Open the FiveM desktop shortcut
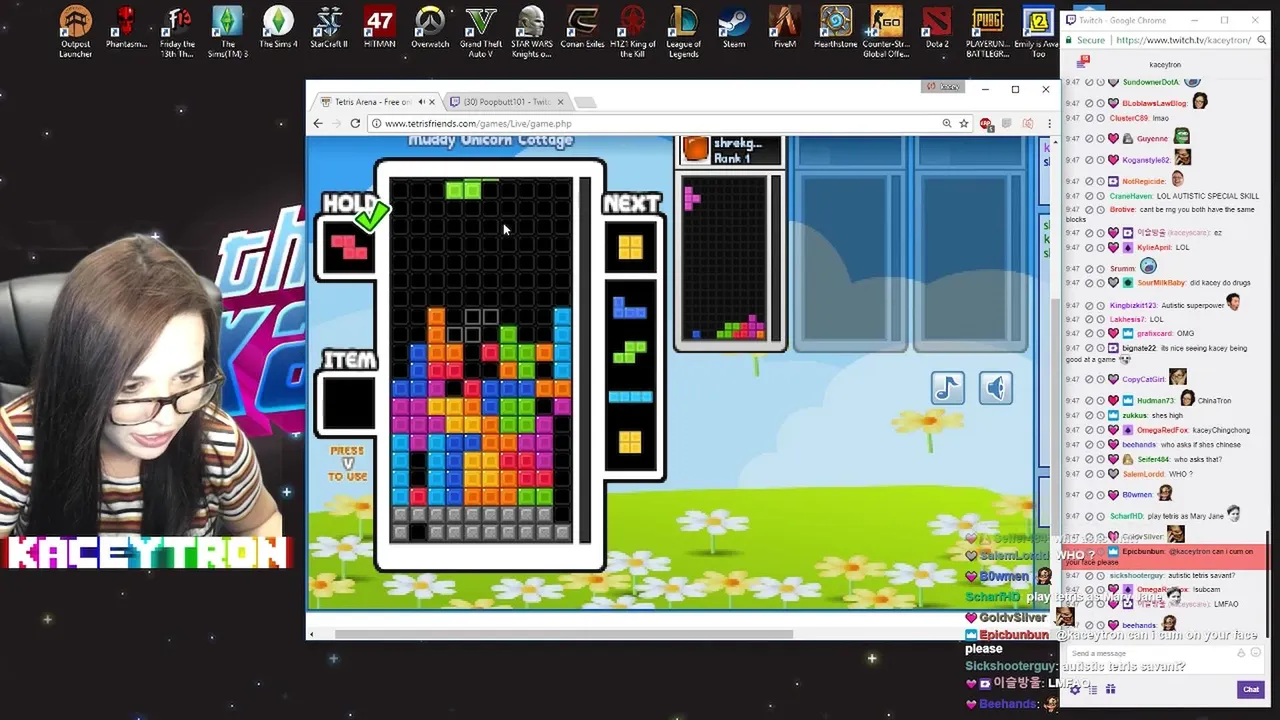 tap(785, 28)
